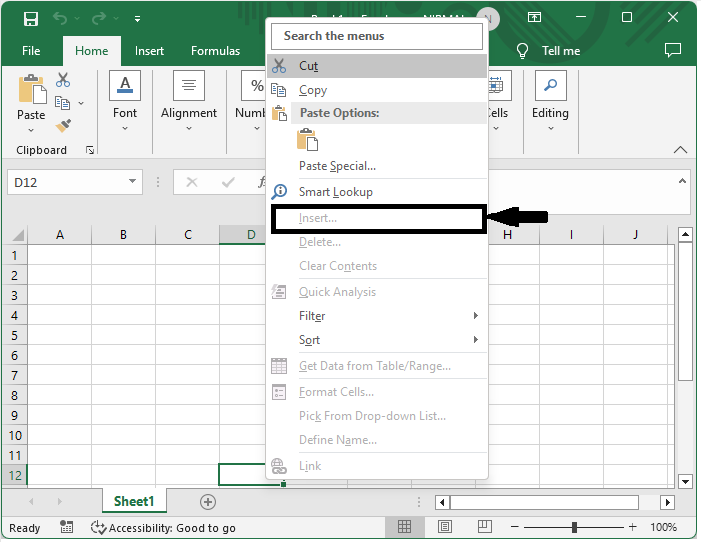This screenshot has height=542, width=701.
Task: Click vertical scrollbar down arrow
Action: pos(685,482)
